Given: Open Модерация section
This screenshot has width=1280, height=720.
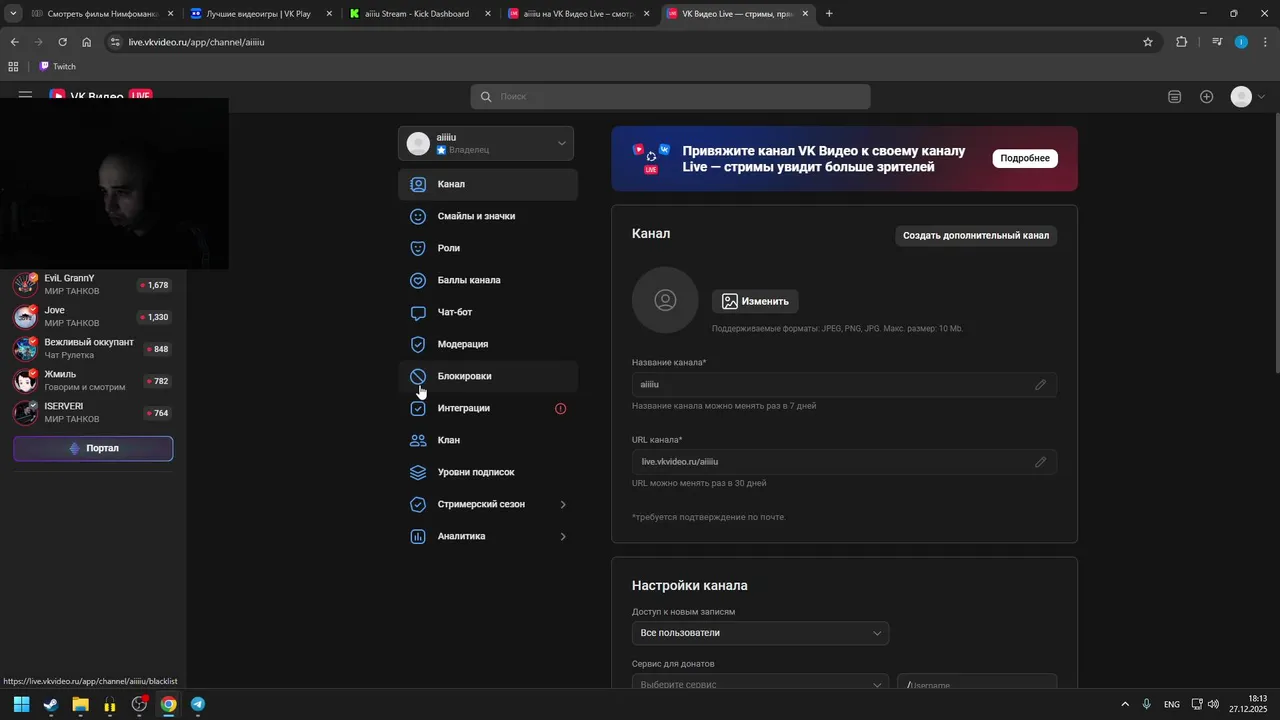Looking at the screenshot, I should click(x=488, y=344).
